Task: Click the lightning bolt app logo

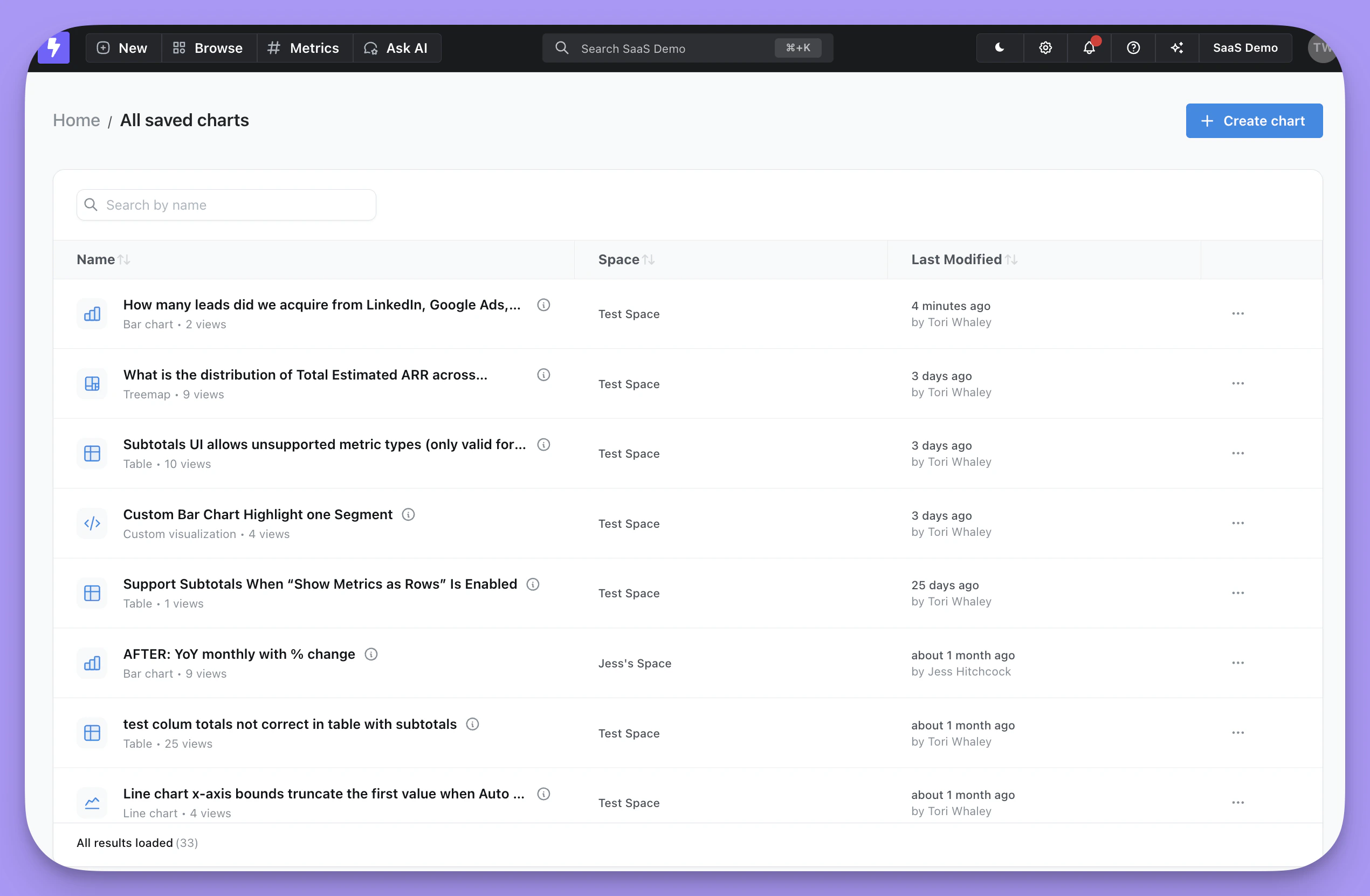Action: (x=53, y=48)
